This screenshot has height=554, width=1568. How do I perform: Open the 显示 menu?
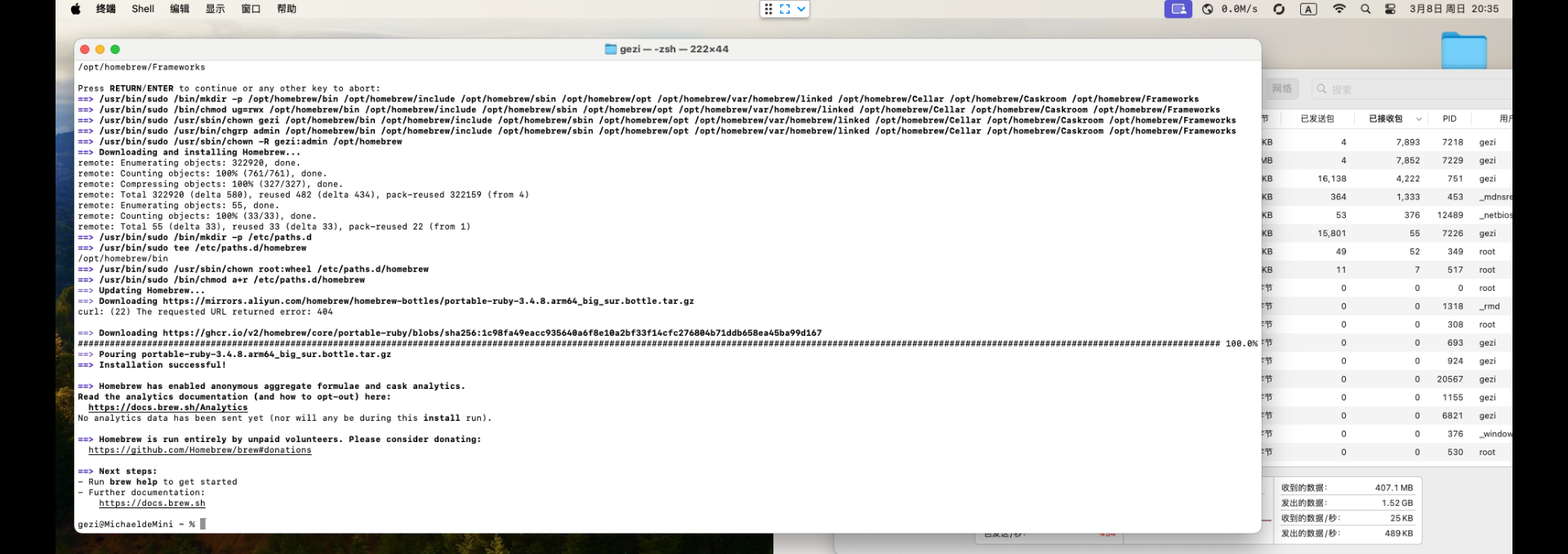pyautogui.click(x=216, y=9)
